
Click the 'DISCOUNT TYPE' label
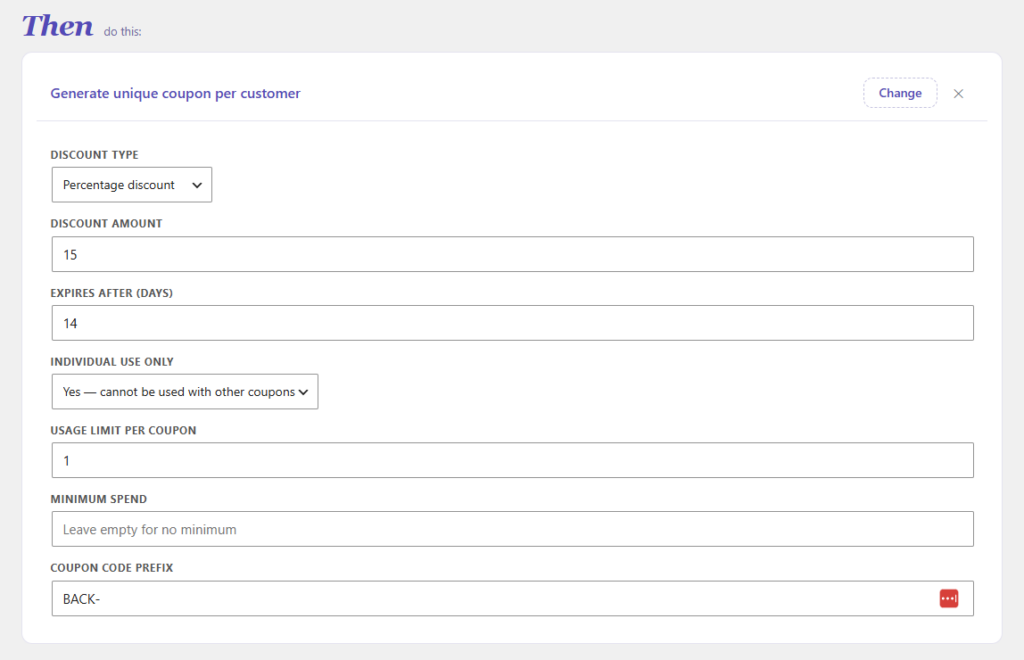click(95, 155)
